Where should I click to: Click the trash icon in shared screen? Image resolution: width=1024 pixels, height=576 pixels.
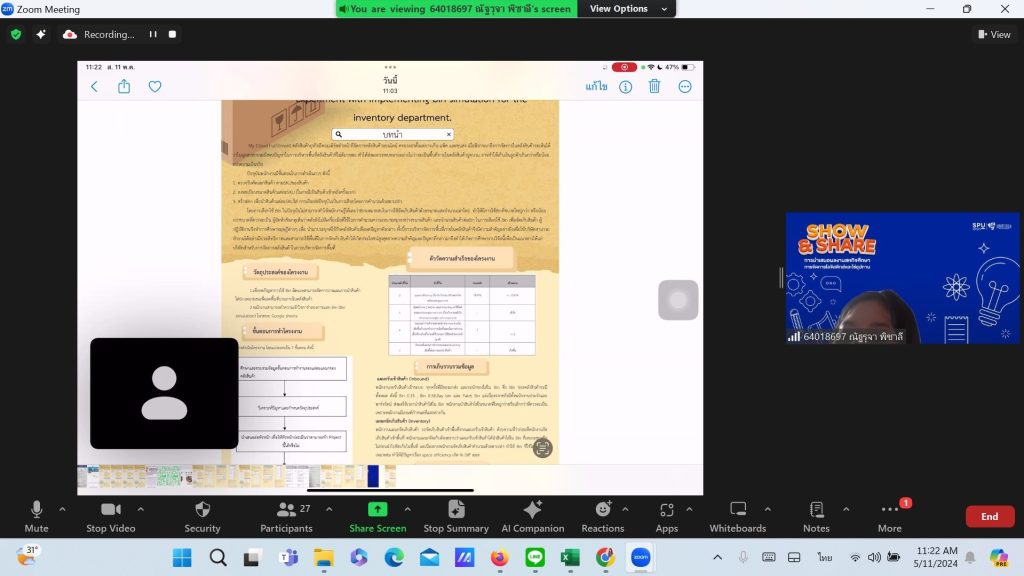pyautogui.click(x=654, y=86)
